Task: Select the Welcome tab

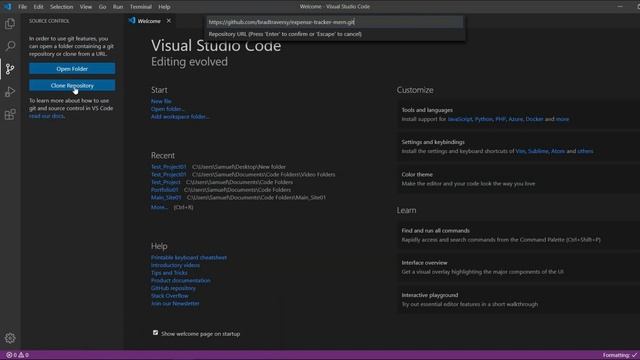Action: tap(149, 21)
